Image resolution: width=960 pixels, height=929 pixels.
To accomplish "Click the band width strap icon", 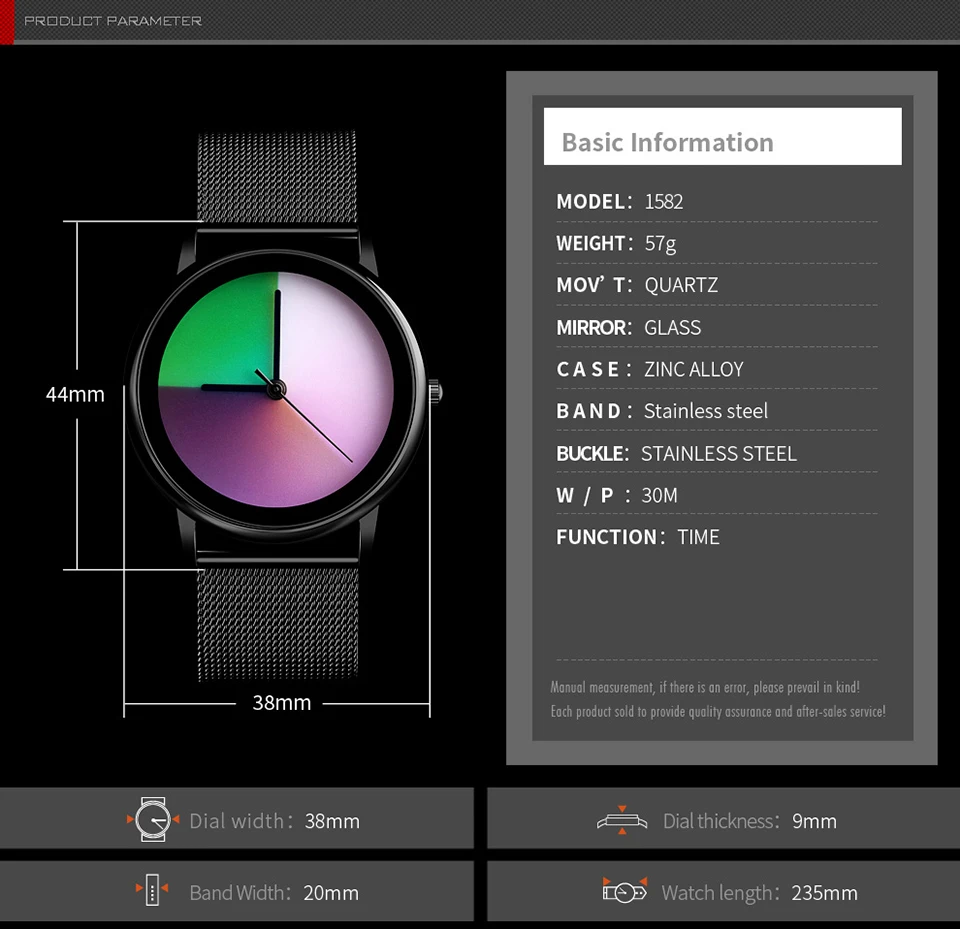I will (152, 889).
